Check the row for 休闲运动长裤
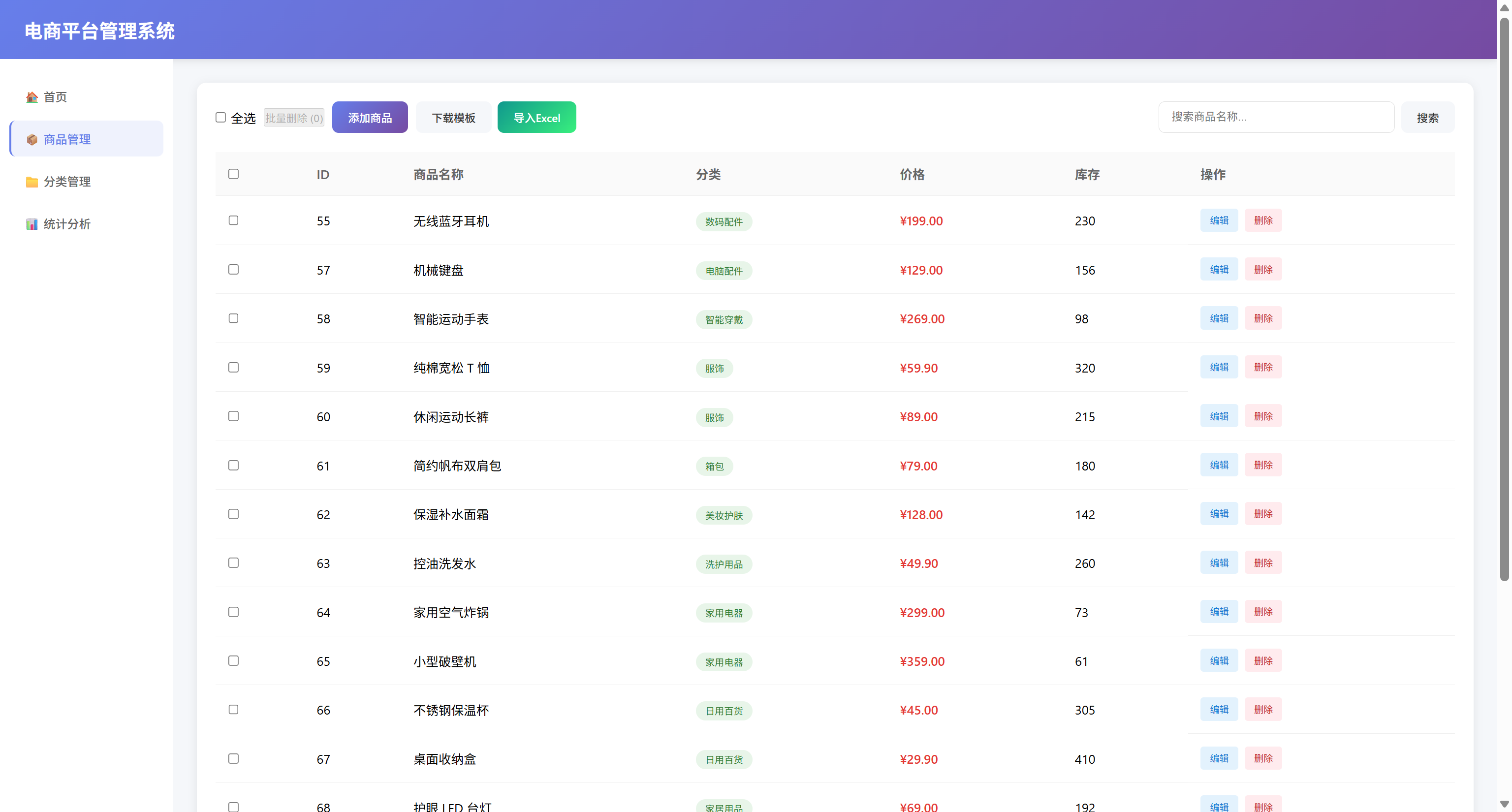The height and width of the screenshot is (812, 1512). click(x=234, y=416)
